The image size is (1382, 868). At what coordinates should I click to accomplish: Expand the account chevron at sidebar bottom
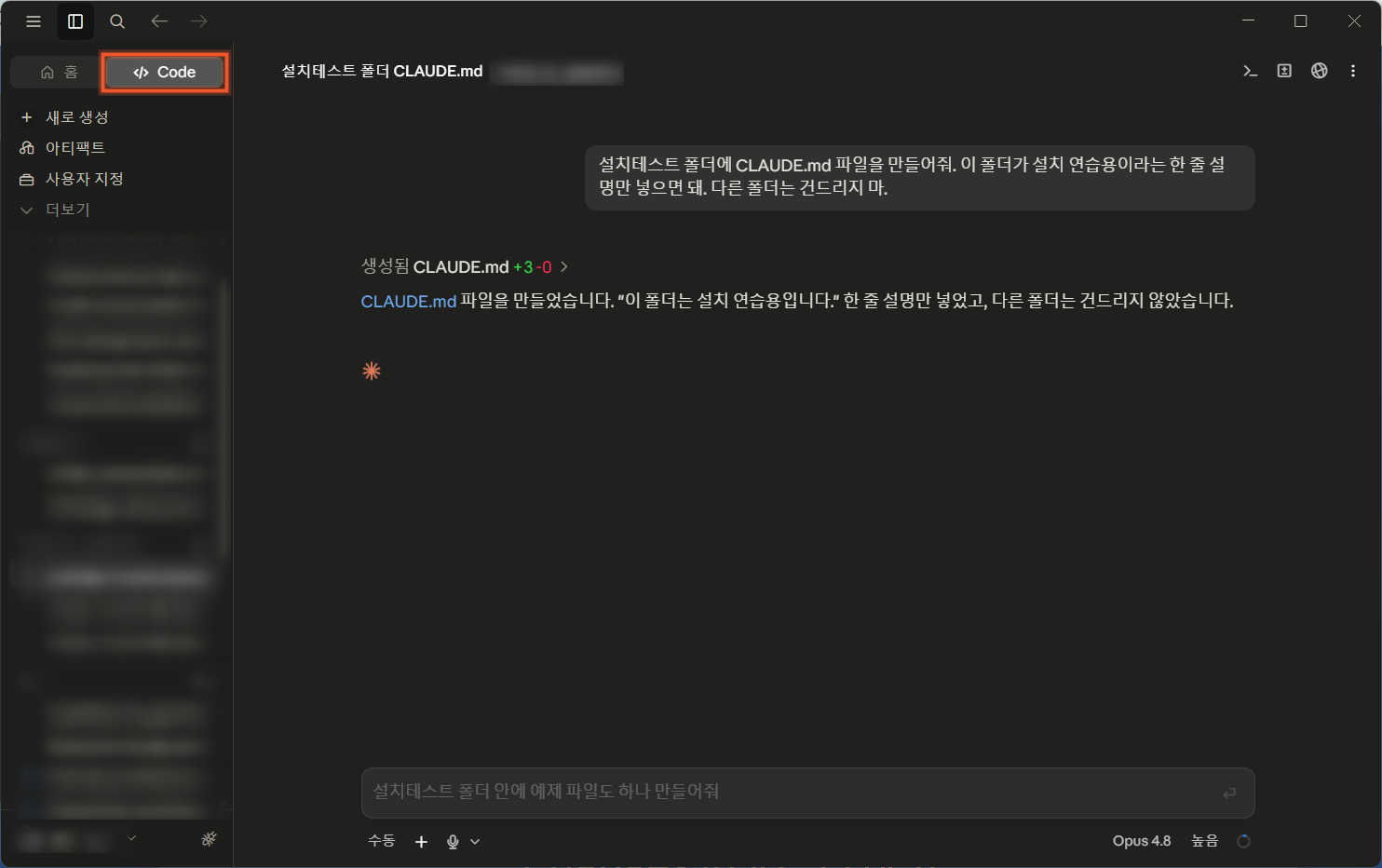131,838
